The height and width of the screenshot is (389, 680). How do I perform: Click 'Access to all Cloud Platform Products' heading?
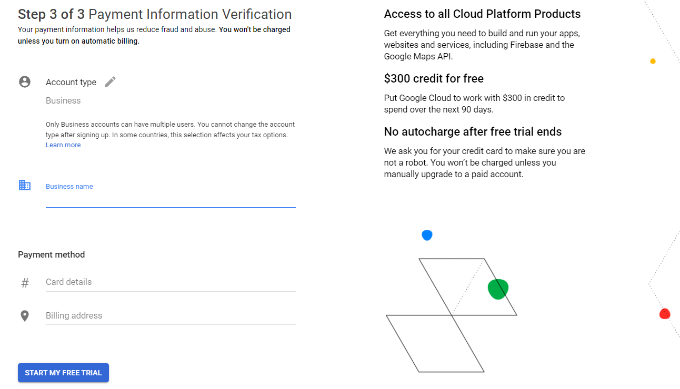pos(482,14)
